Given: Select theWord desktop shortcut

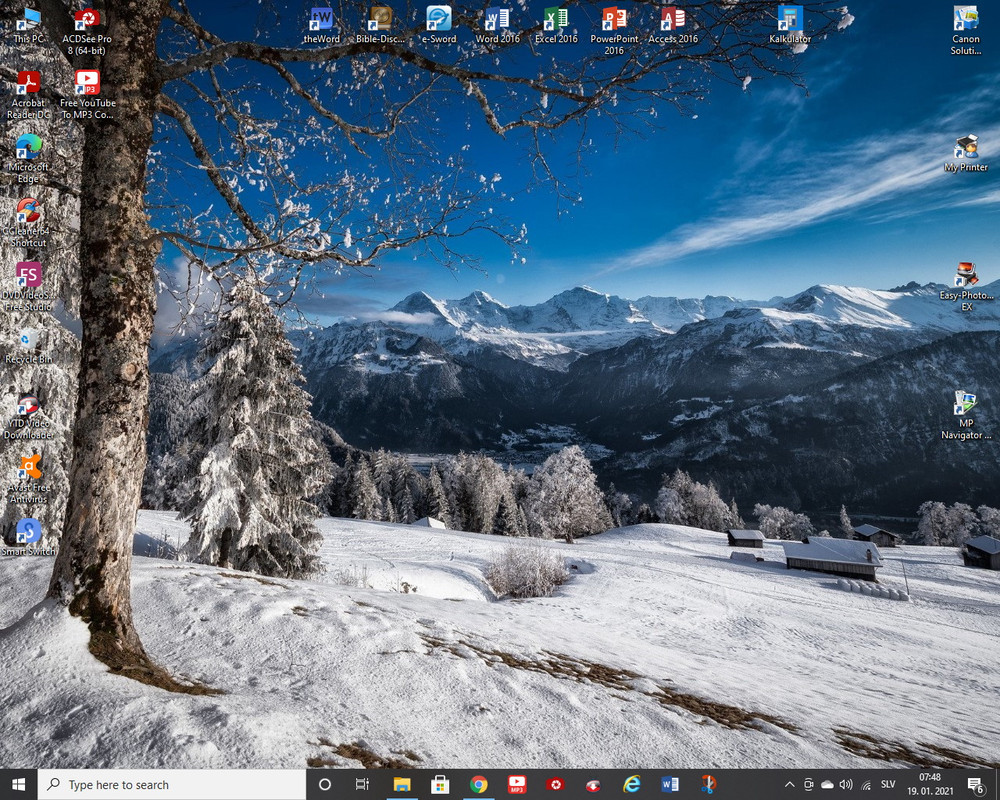Looking at the screenshot, I should (x=321, y=26).
